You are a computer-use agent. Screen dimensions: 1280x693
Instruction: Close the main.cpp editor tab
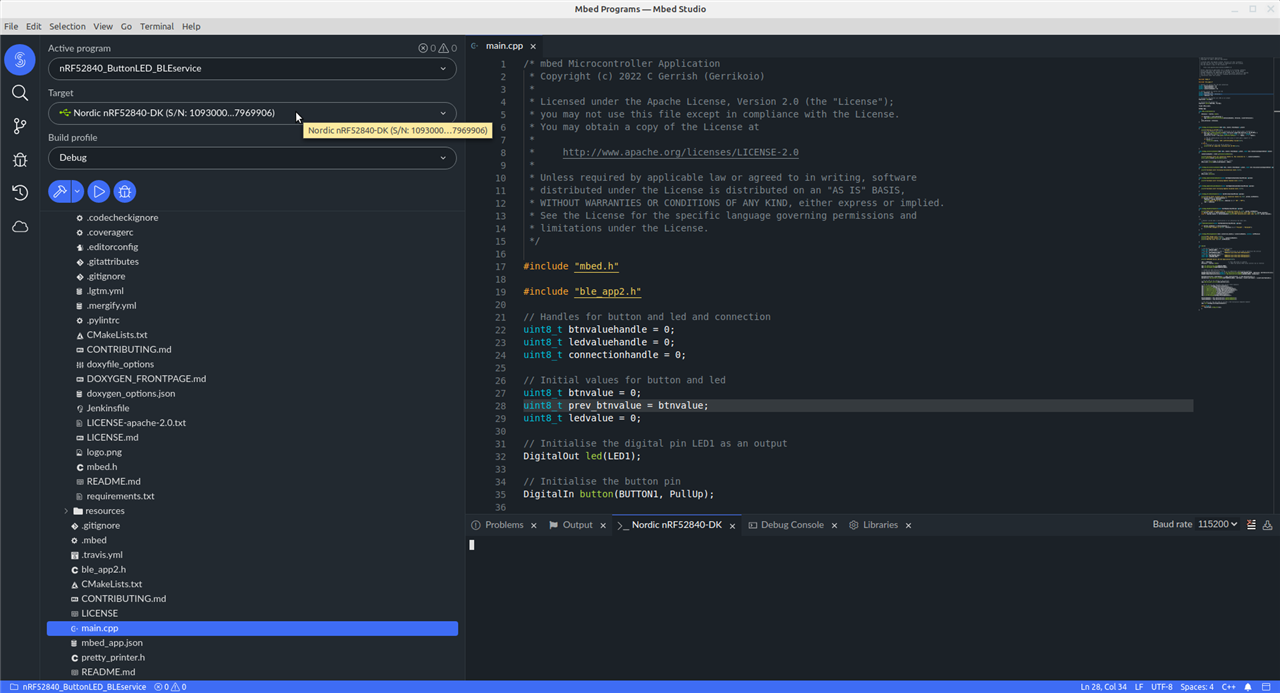[x=534, y=46]
